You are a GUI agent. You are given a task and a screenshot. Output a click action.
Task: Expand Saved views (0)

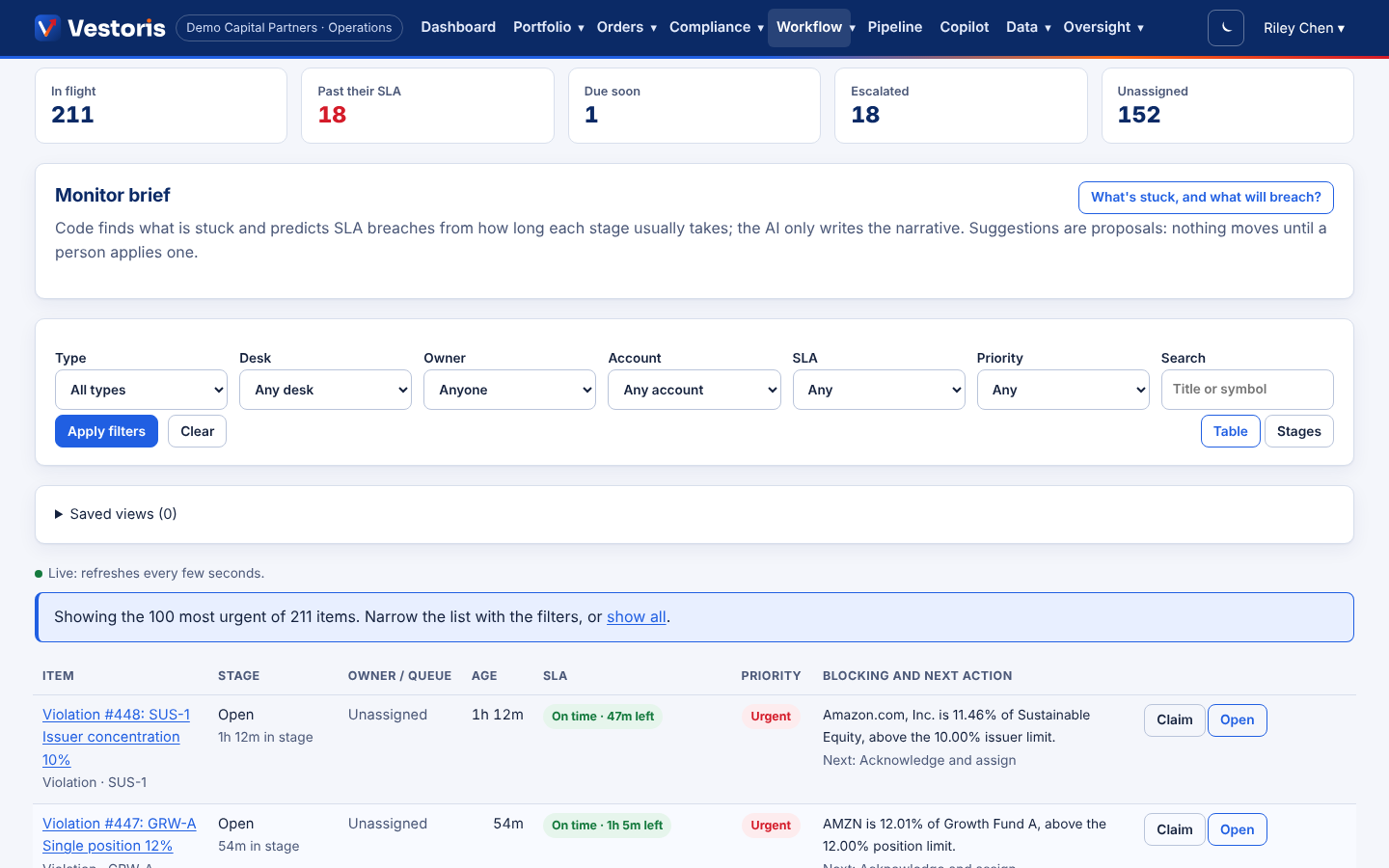[x=116, y=514]
